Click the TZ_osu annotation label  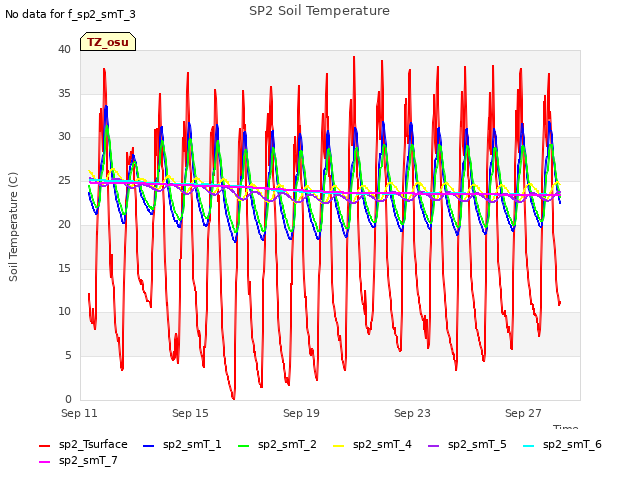[108, 42]
